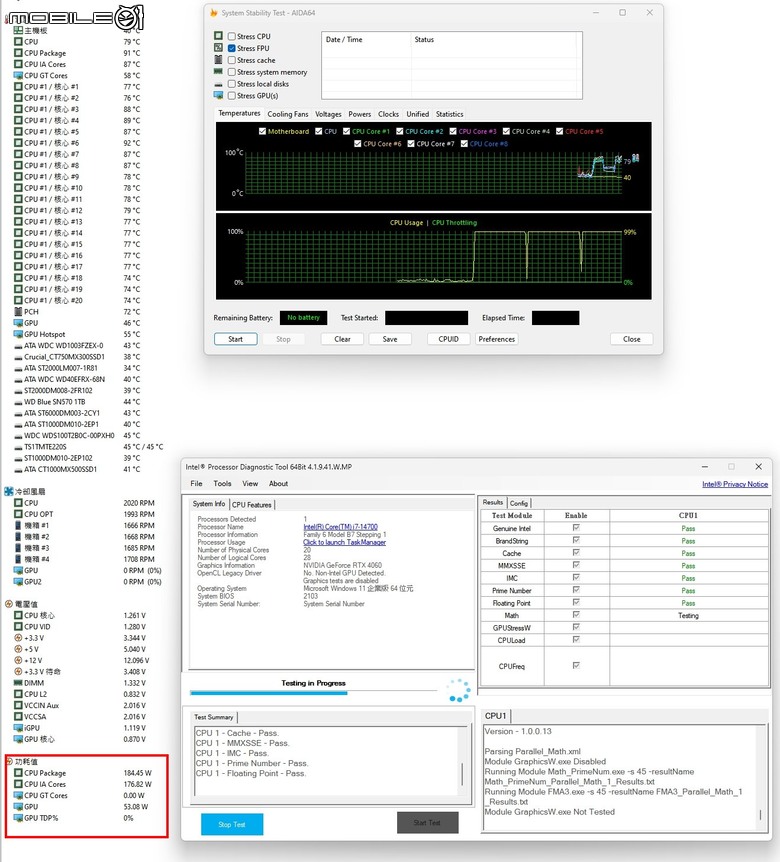Open Preferences in stability test
The image size is (780, 862).
pyautogui.click(x=497, y=339)
